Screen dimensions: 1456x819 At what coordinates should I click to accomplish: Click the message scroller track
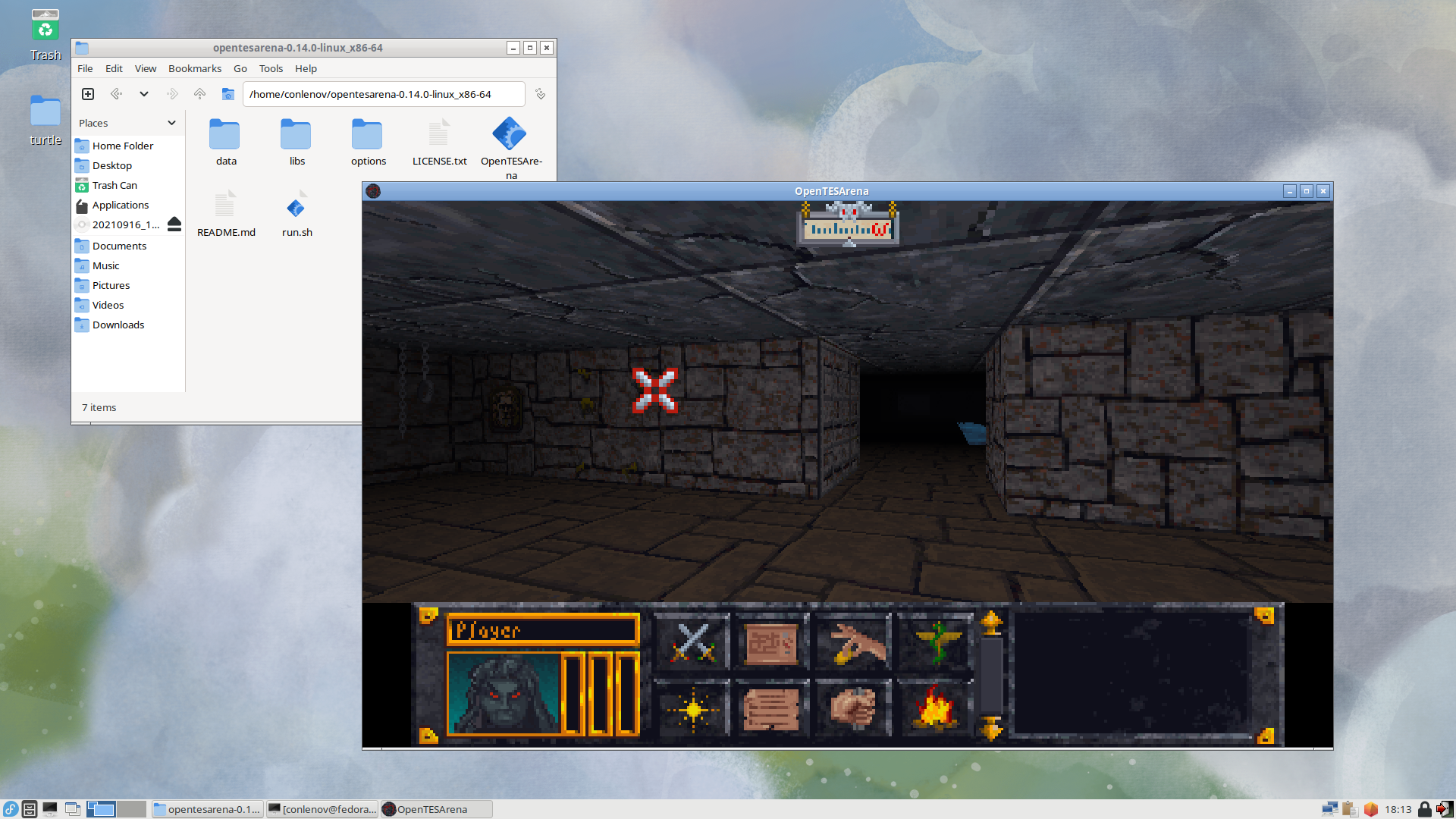click(x=991, y=676)
